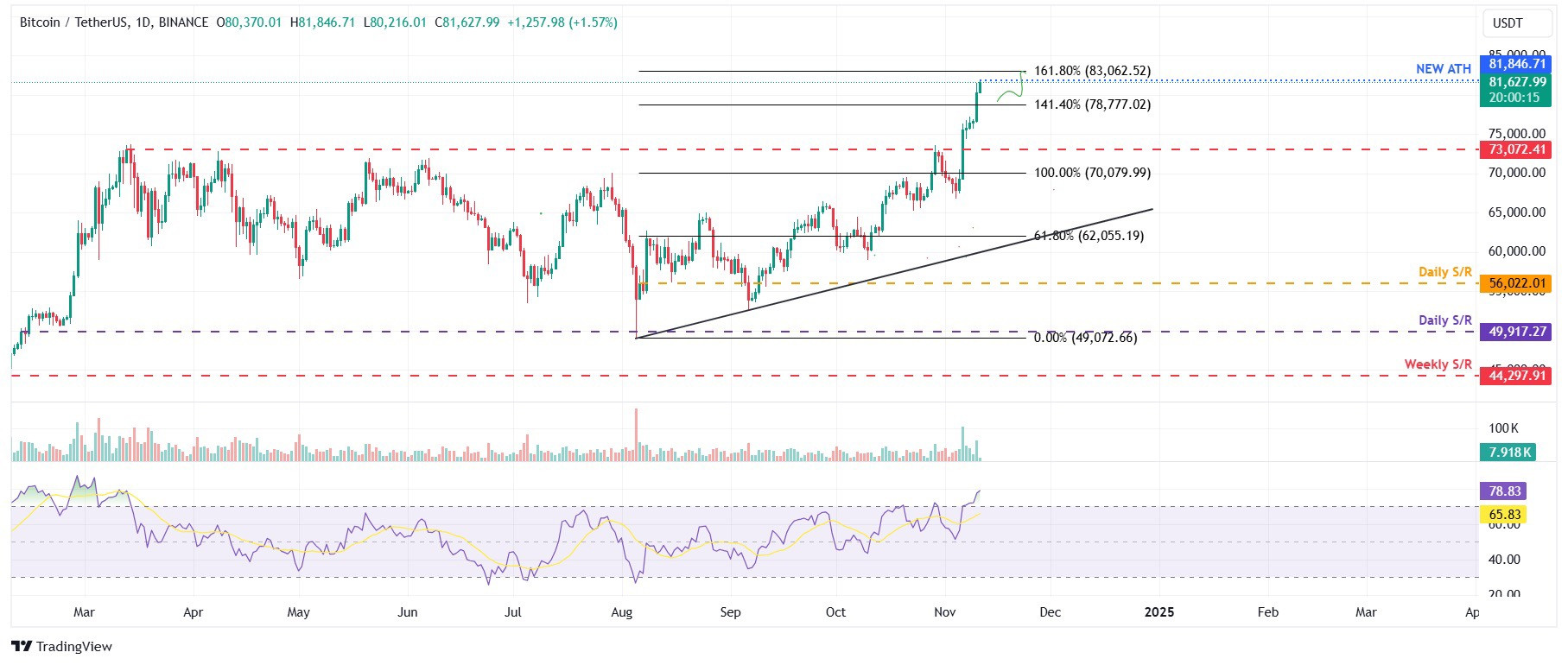
Task: Click the red 44,297.91 price tag
Action: tap(1517, 376)
